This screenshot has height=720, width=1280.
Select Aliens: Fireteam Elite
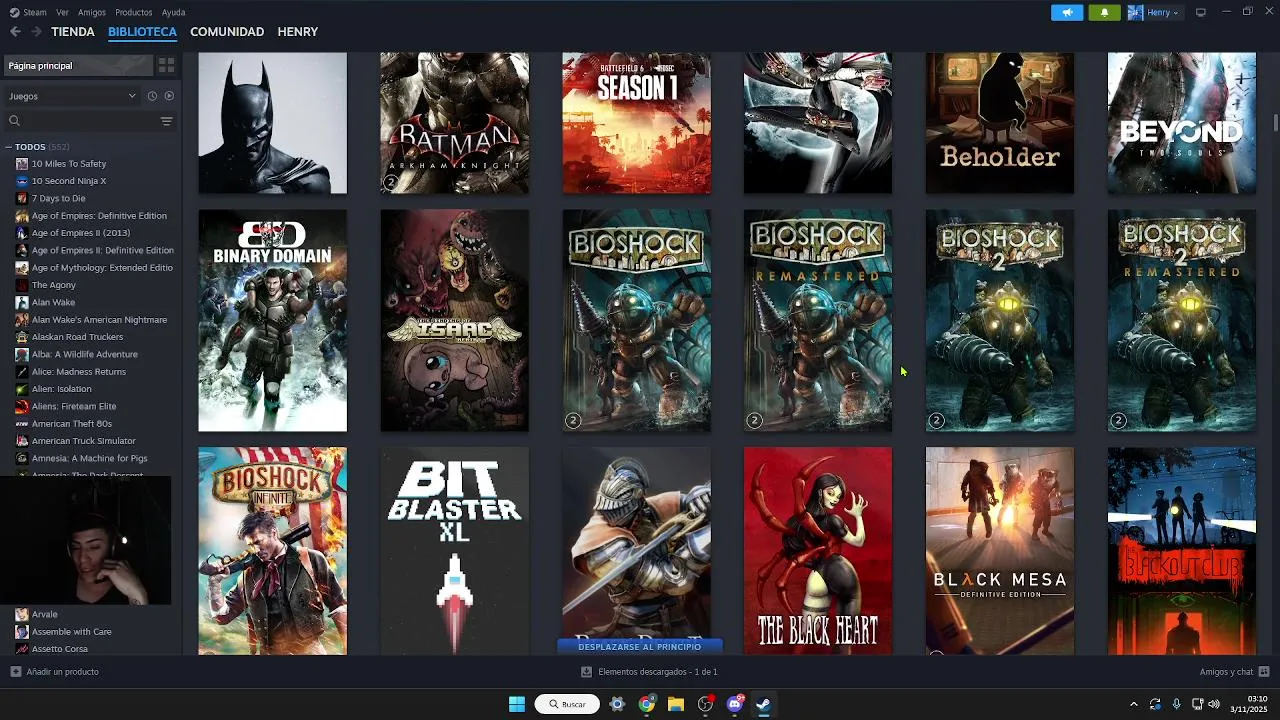pos(74,406)
